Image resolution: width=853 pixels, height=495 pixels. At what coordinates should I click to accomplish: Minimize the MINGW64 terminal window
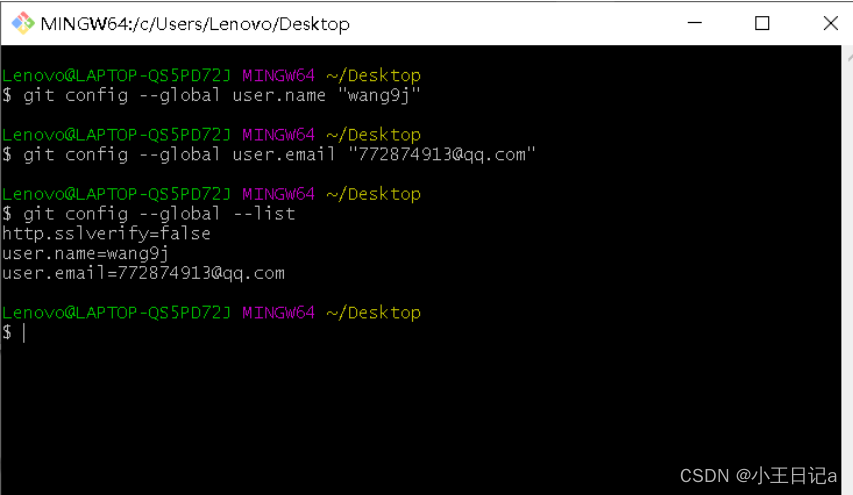[695, 23]
